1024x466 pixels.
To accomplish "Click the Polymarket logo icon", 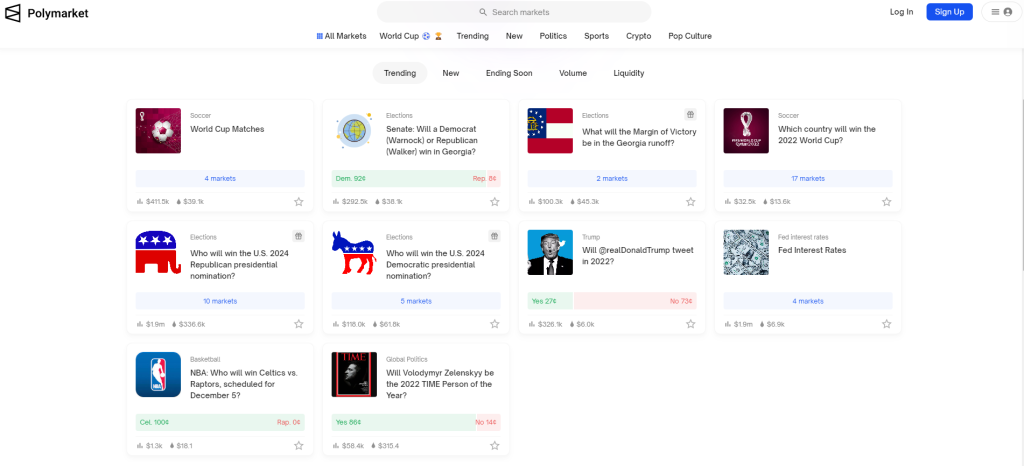I will pos(12,12).
